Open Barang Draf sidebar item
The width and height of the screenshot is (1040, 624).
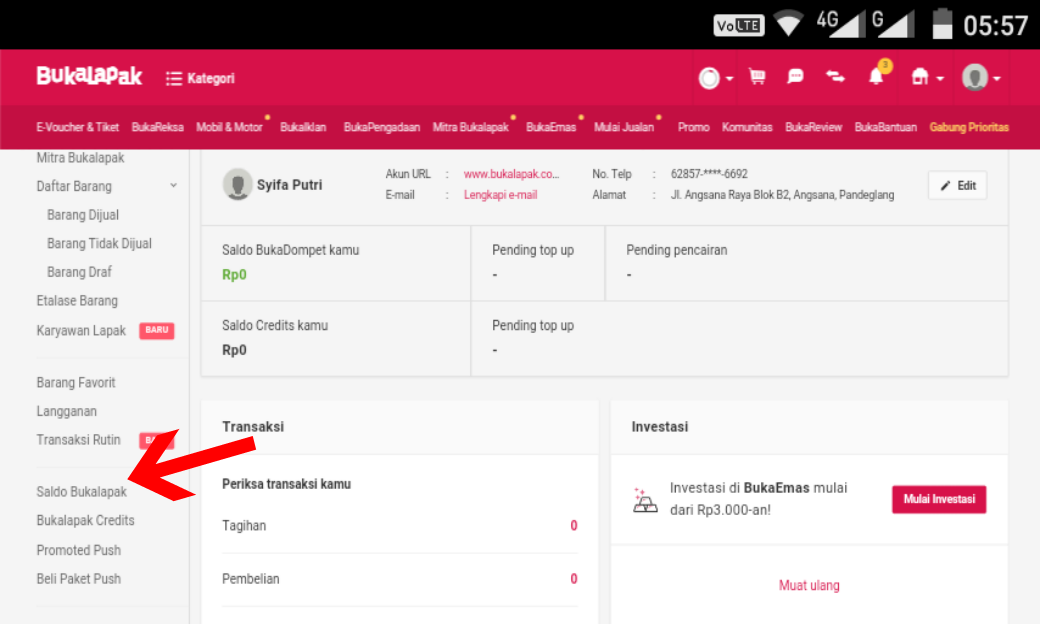pos(80,272)
